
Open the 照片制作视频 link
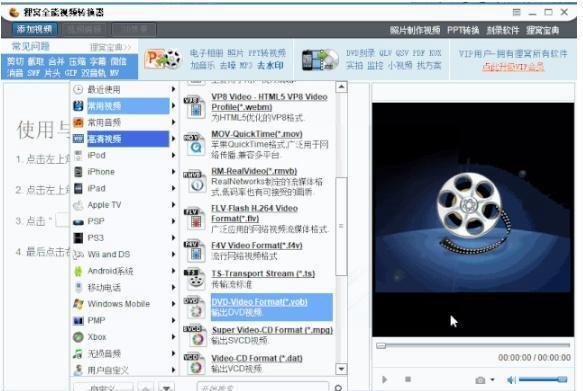point(415,30)
